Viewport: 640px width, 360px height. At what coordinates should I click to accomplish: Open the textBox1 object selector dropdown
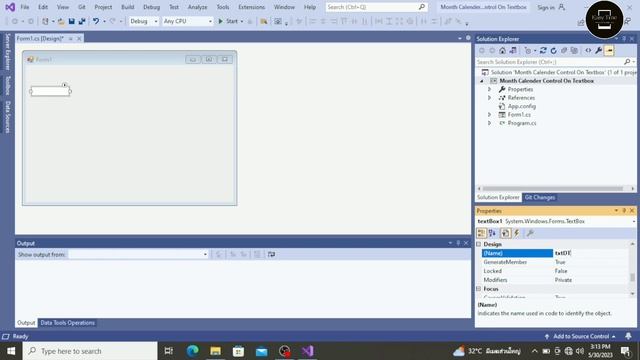click(x=634, y=221)
